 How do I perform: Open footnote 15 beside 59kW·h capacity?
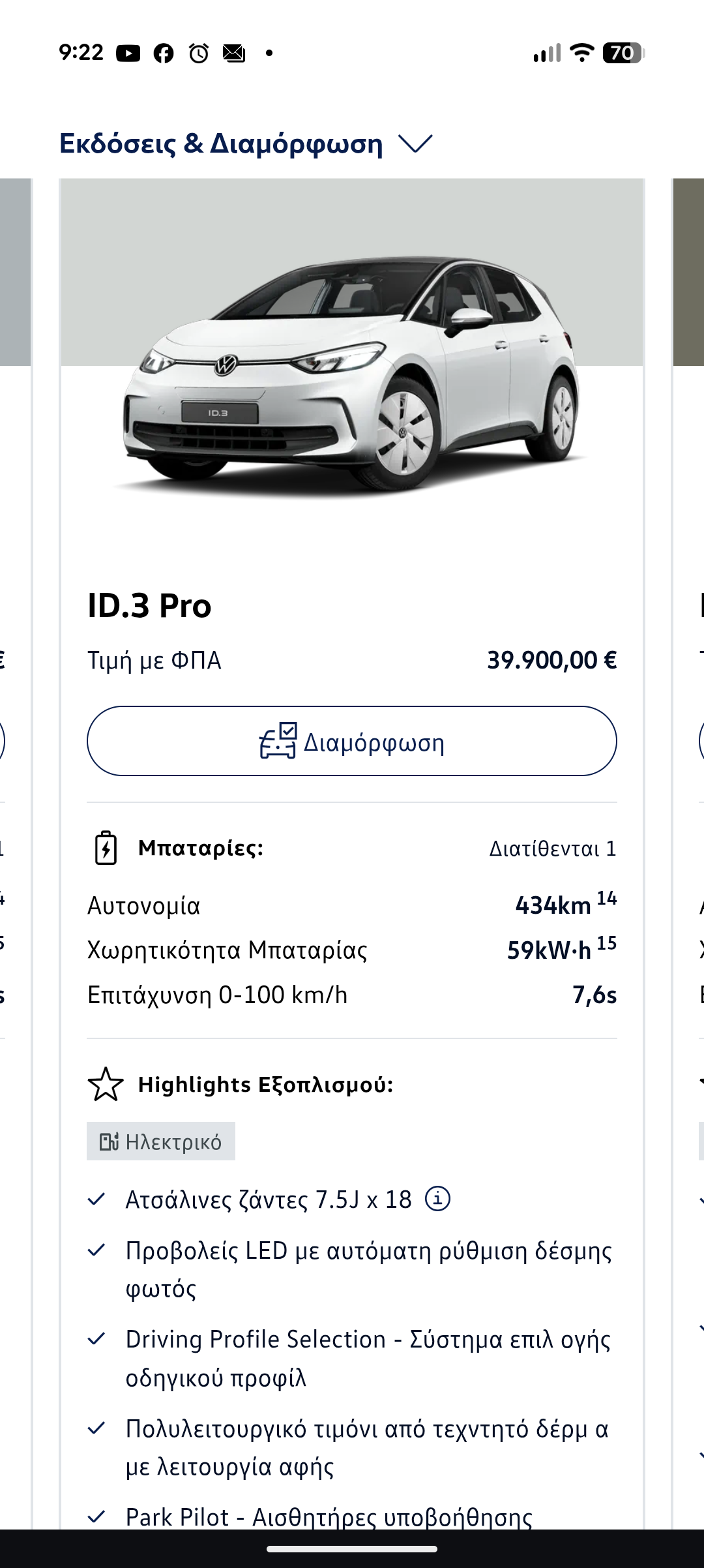(606, 943)
